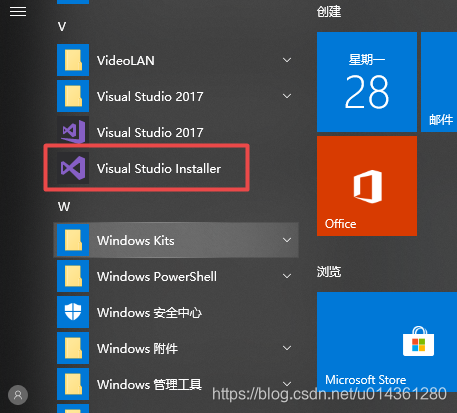The height and width of the screenshot is (413, 457).
Task: Click the Windows Kits label text
Action: coord(136,241)
